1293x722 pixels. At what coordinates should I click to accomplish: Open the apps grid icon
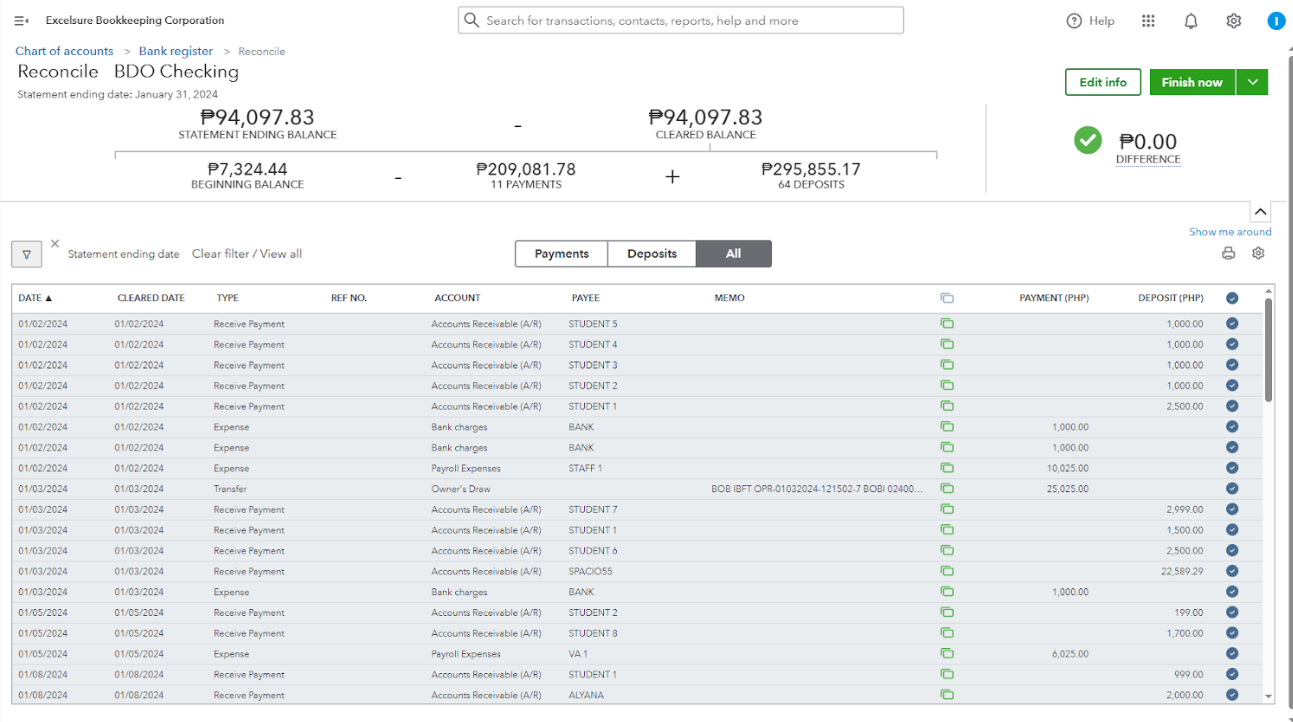(x=1148, y=21)
